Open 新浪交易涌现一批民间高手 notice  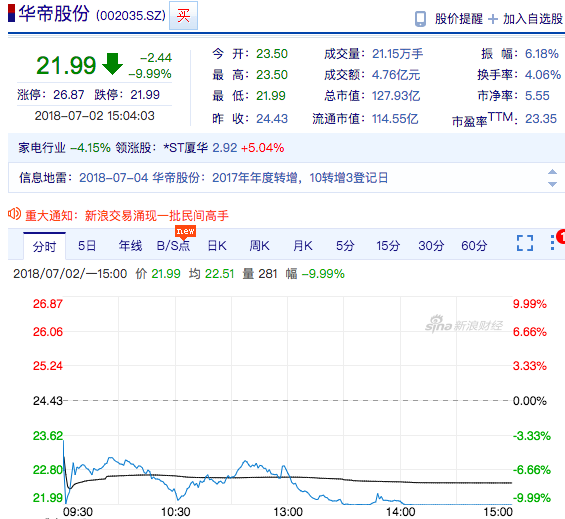click(x=156, y=216)
